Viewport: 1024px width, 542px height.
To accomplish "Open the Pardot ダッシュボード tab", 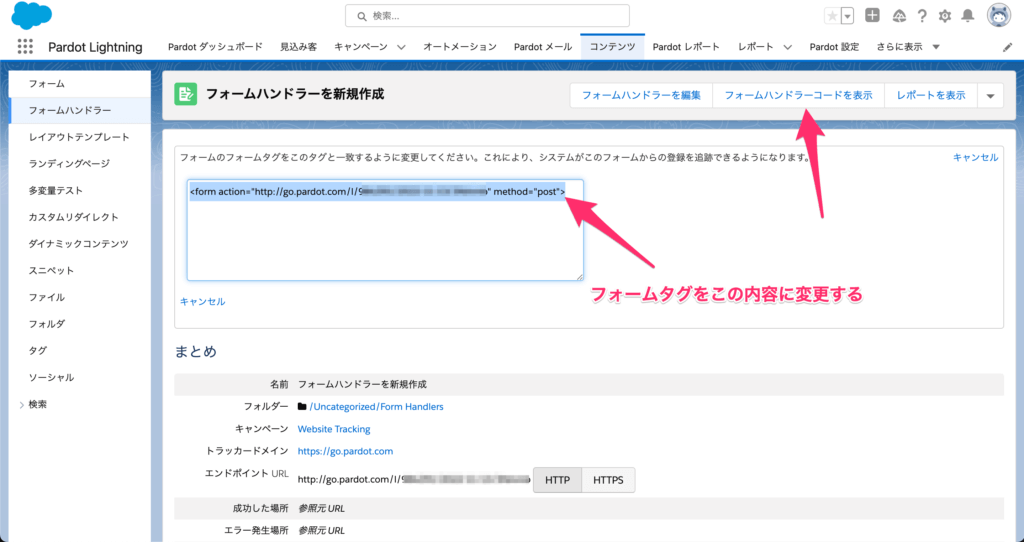I will [215, 47].
